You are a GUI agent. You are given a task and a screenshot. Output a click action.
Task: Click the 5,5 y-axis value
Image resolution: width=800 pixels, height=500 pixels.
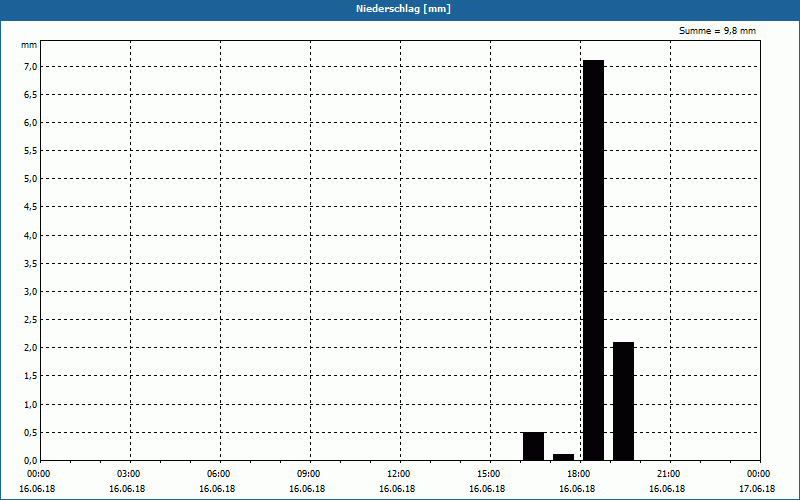(x=30, y=151)
